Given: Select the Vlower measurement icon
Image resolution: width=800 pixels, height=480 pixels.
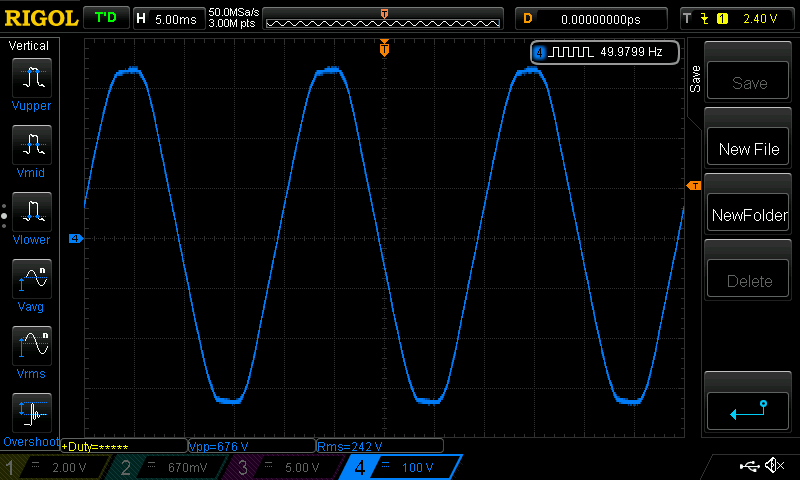Looking at the screenshot, I should [x=33, y=211].
